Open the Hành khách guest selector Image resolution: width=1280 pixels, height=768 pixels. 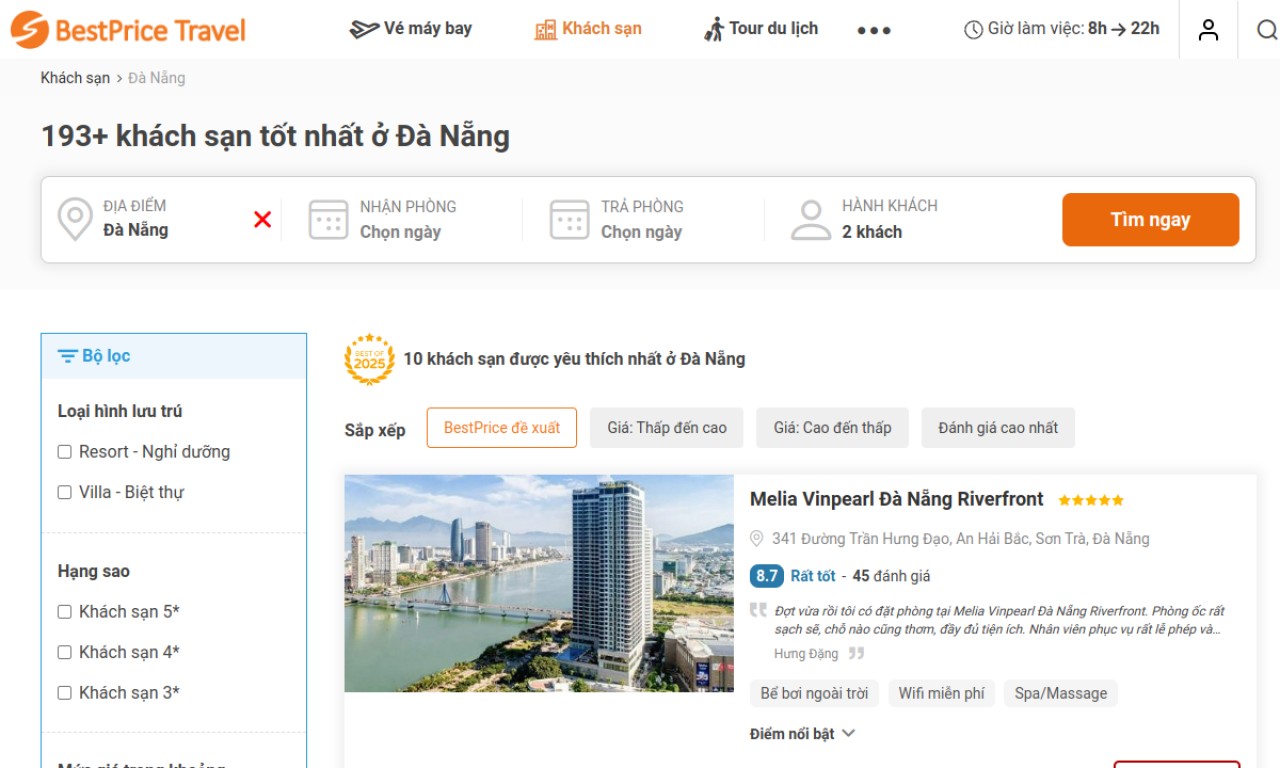pos(890,219)
